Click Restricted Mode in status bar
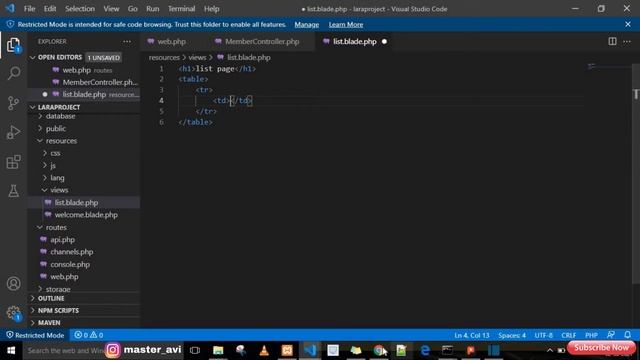640x360 pixels. pos(35,335)
